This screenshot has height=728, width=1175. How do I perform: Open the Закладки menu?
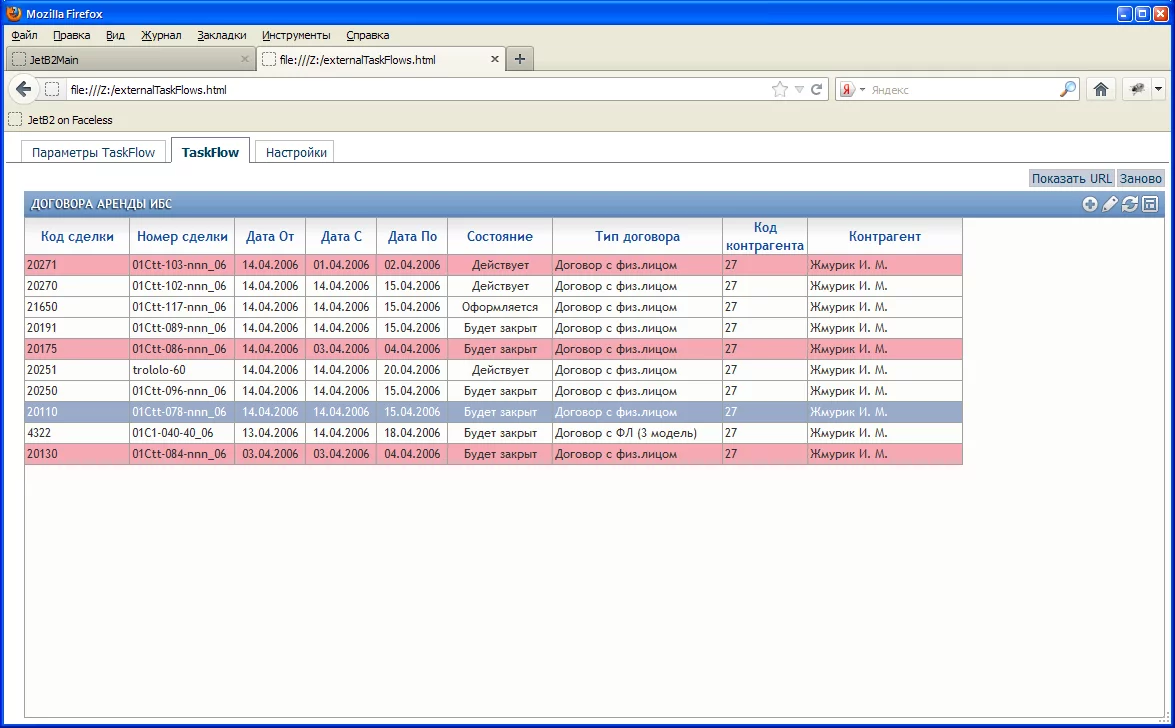point(221,35)
